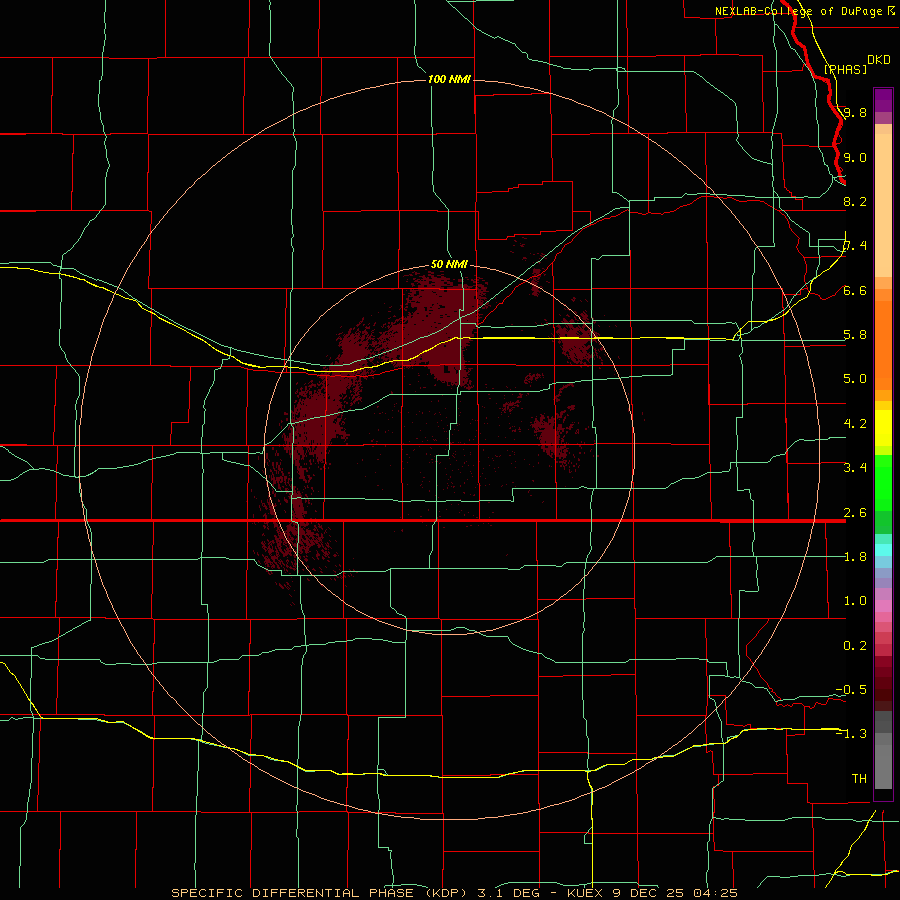900x900 pixels.
Task: Click the 4.2 value on the scale
Action: [855, 424]
